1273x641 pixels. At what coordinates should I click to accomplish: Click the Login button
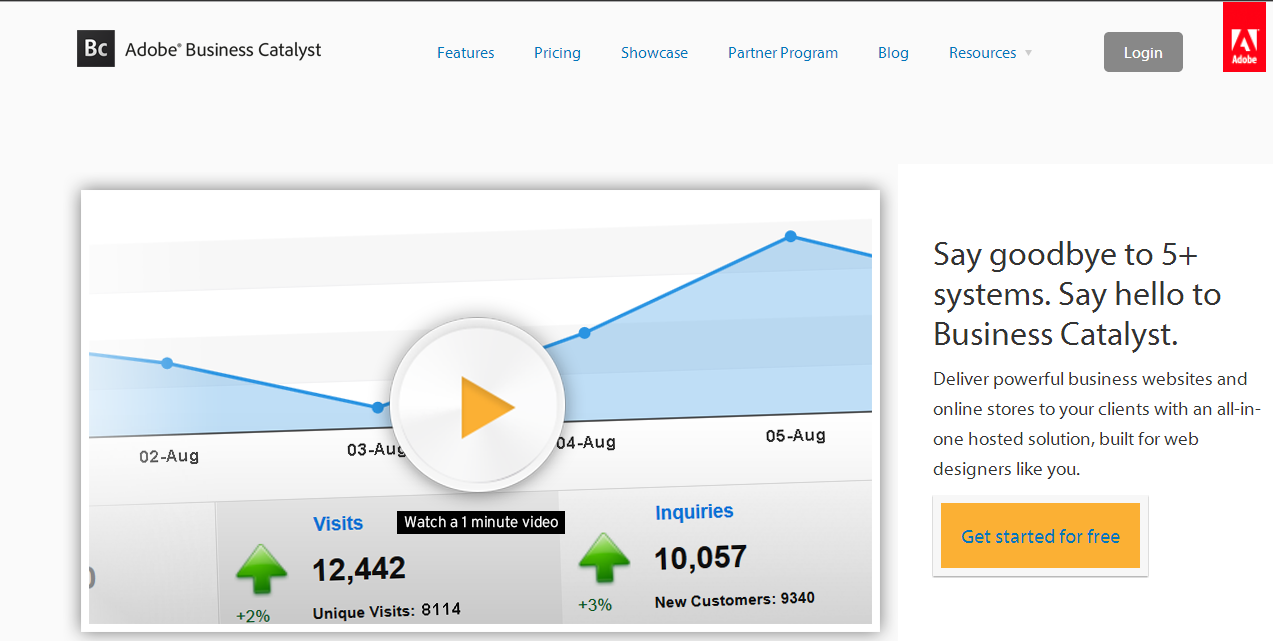click(1143, 52)
